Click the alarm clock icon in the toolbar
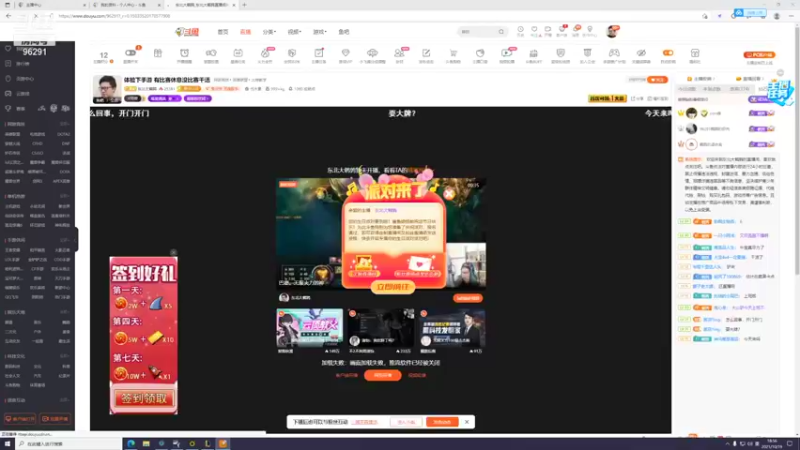The image size is (800, 450). [184, 53]
